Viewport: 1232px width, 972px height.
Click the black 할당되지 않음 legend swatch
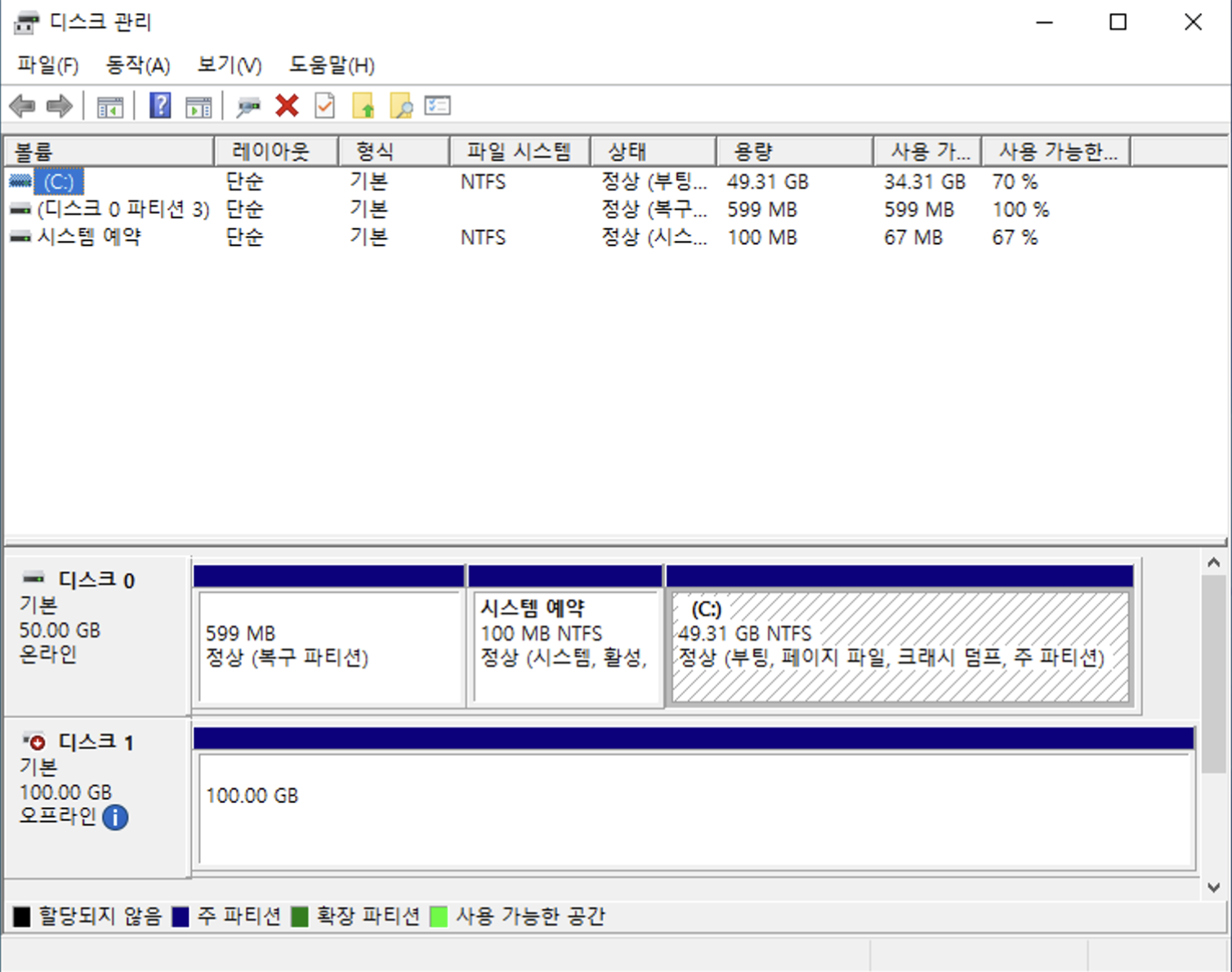tap(22, 916)
